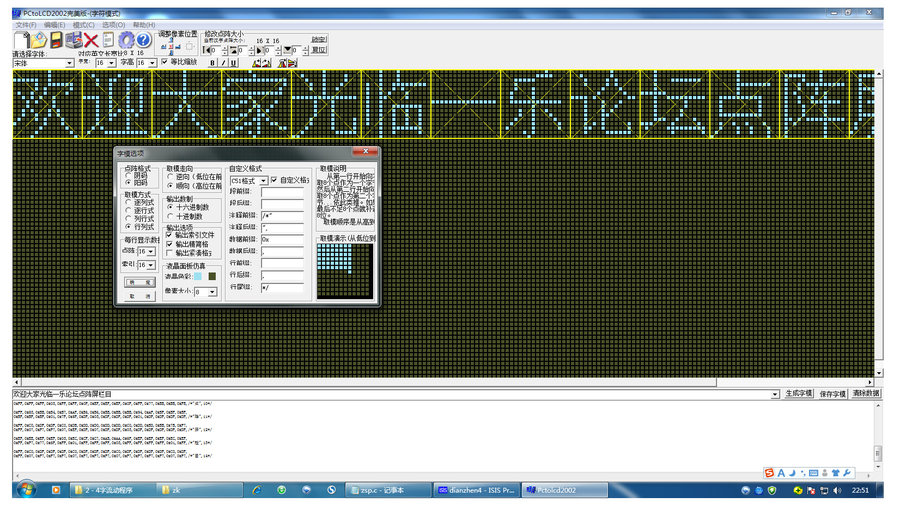
Task: Toggle underline with the U button
Action: [x=233, y=62]
